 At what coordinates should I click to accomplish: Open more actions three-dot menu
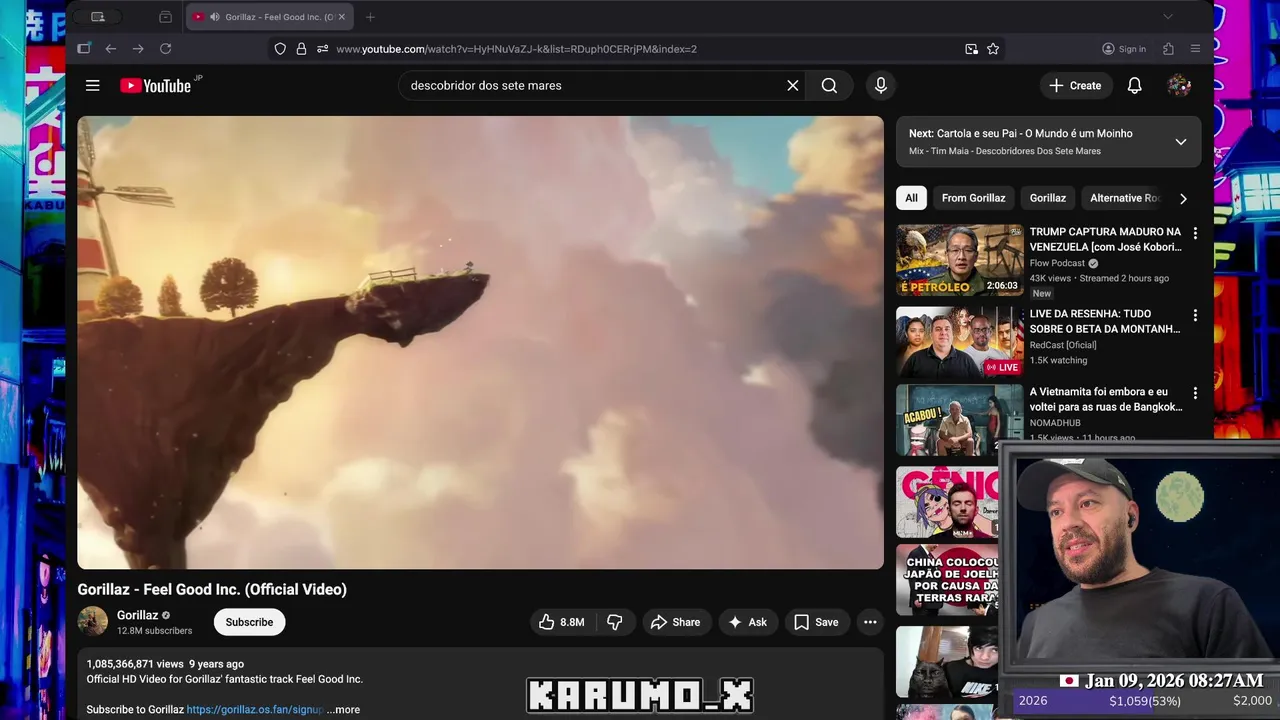(x=870, y=622)
